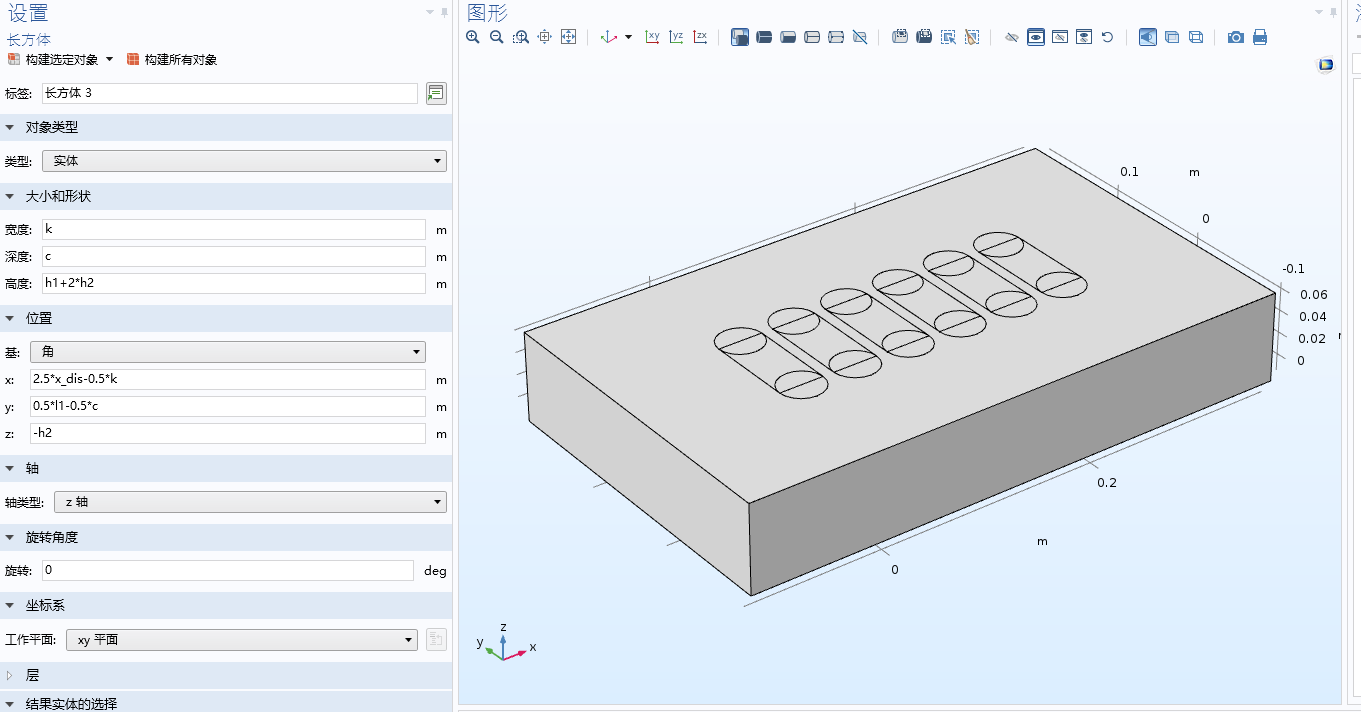Activate the zoom extents icon

(x=569, y=37)
